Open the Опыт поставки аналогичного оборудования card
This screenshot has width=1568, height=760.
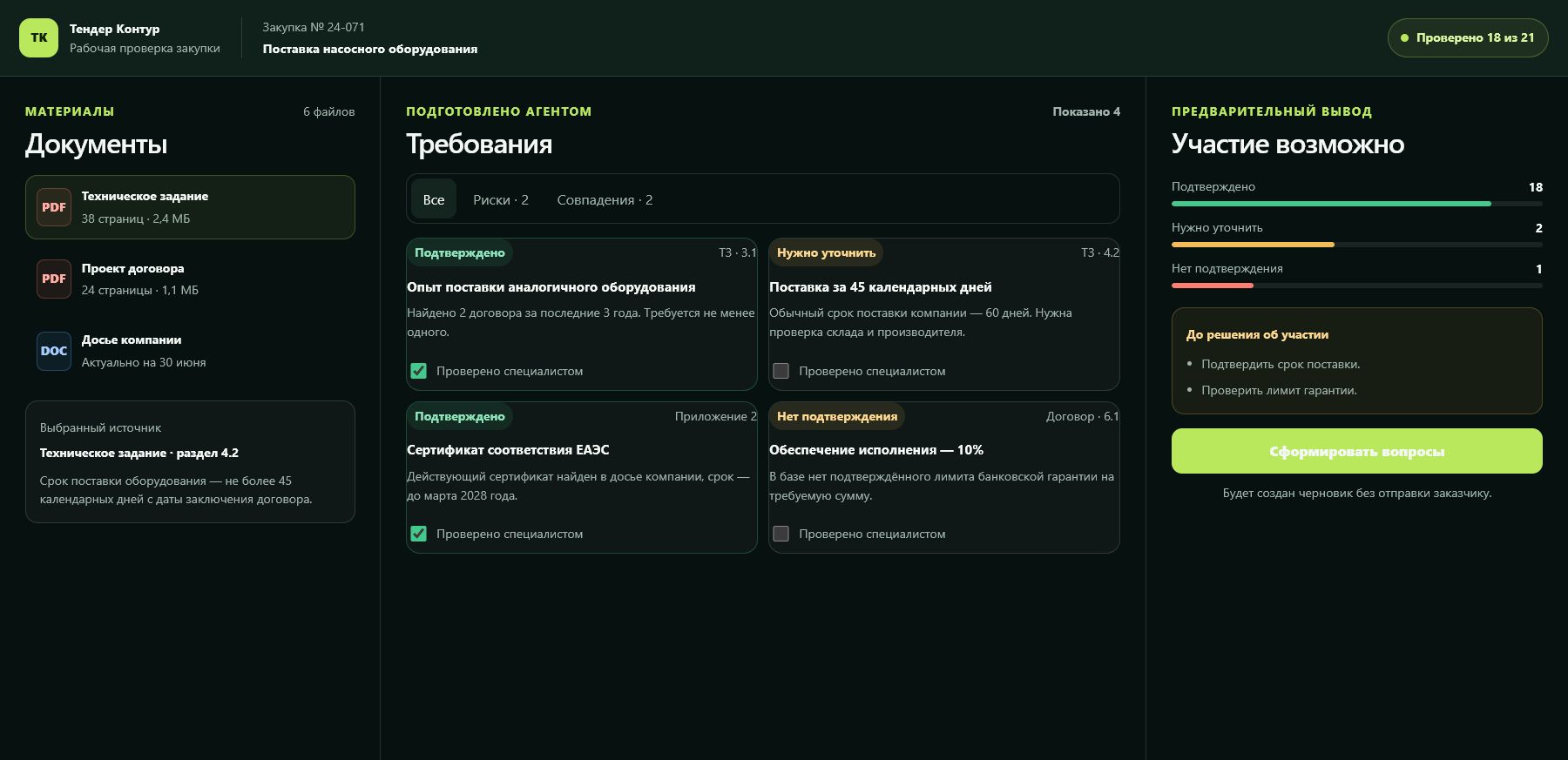pyautogui.click(x=582, y=314)
